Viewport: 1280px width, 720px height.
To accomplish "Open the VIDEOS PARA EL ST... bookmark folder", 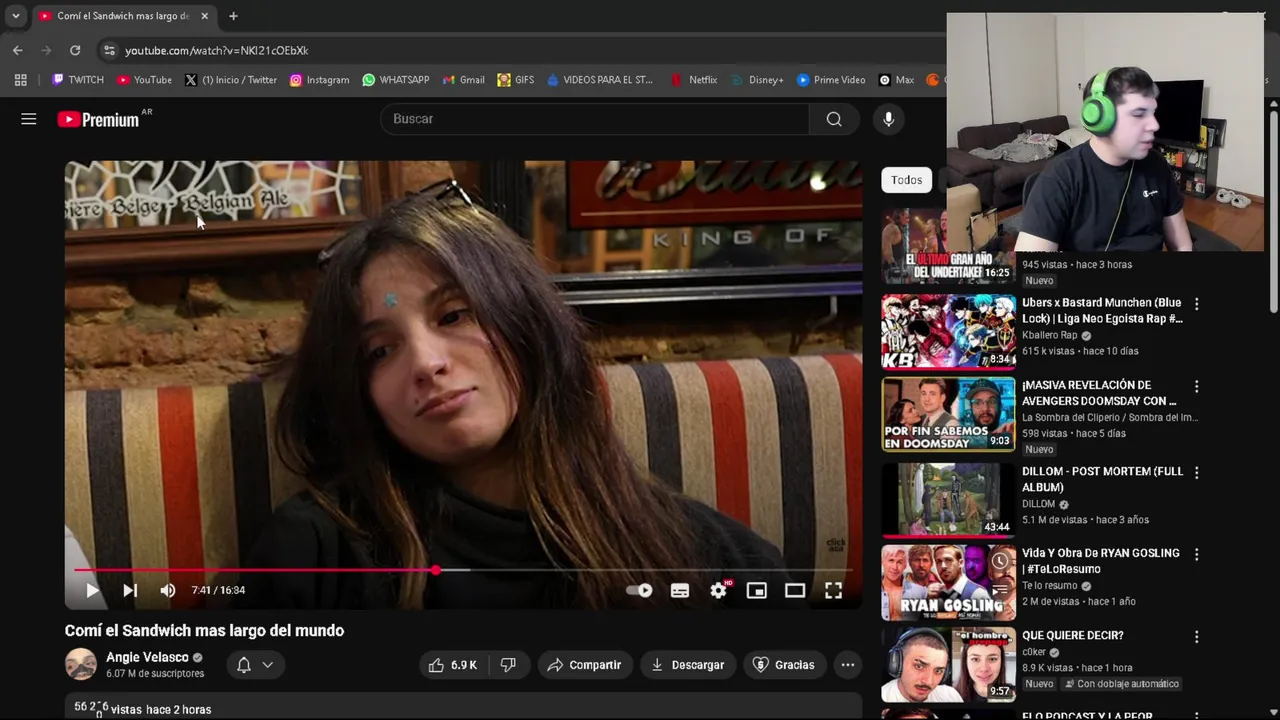I will pos(599,80).
